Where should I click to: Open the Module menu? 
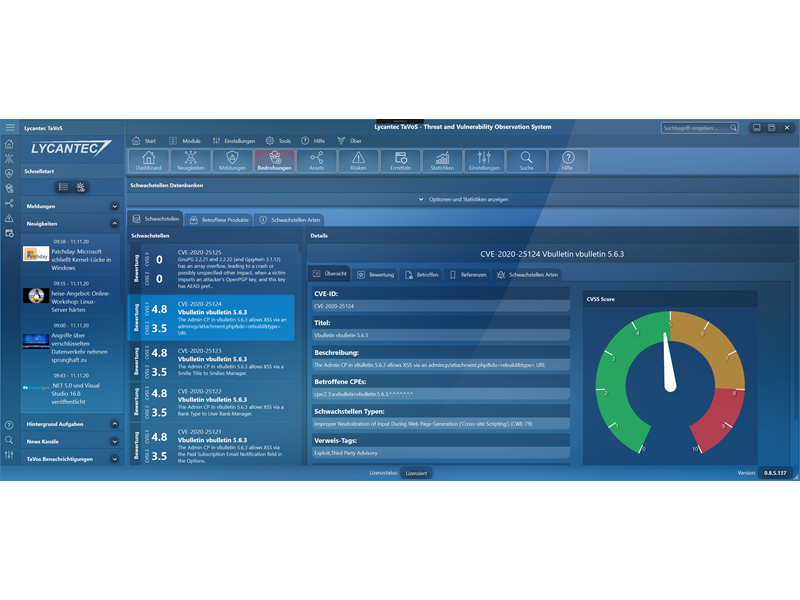185,141
